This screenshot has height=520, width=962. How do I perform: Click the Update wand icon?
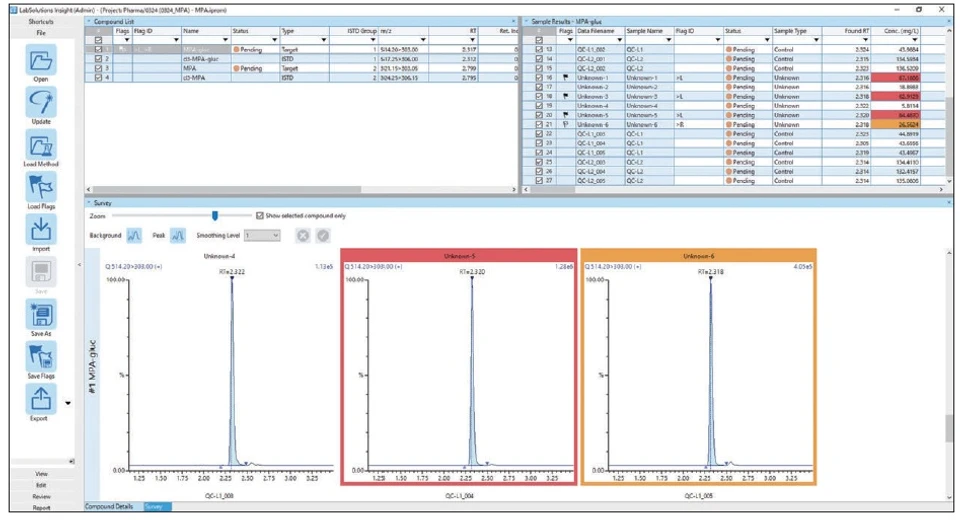41,102
